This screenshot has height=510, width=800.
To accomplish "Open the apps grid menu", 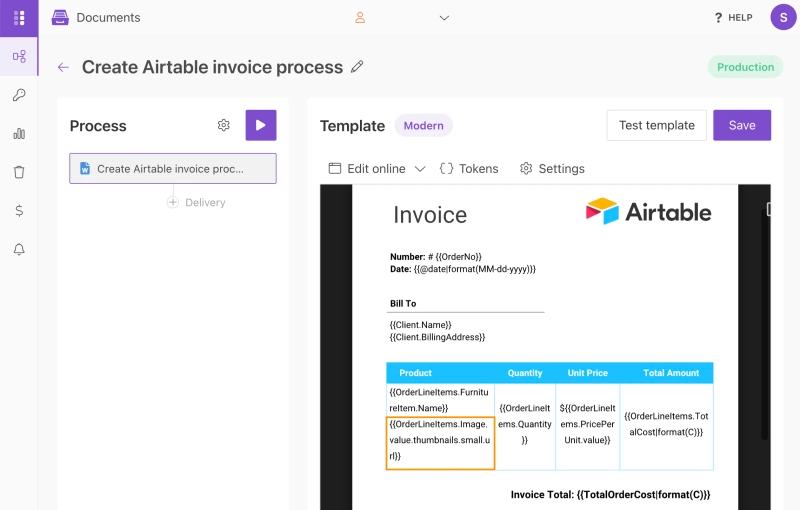I will (x=19, y=18).
